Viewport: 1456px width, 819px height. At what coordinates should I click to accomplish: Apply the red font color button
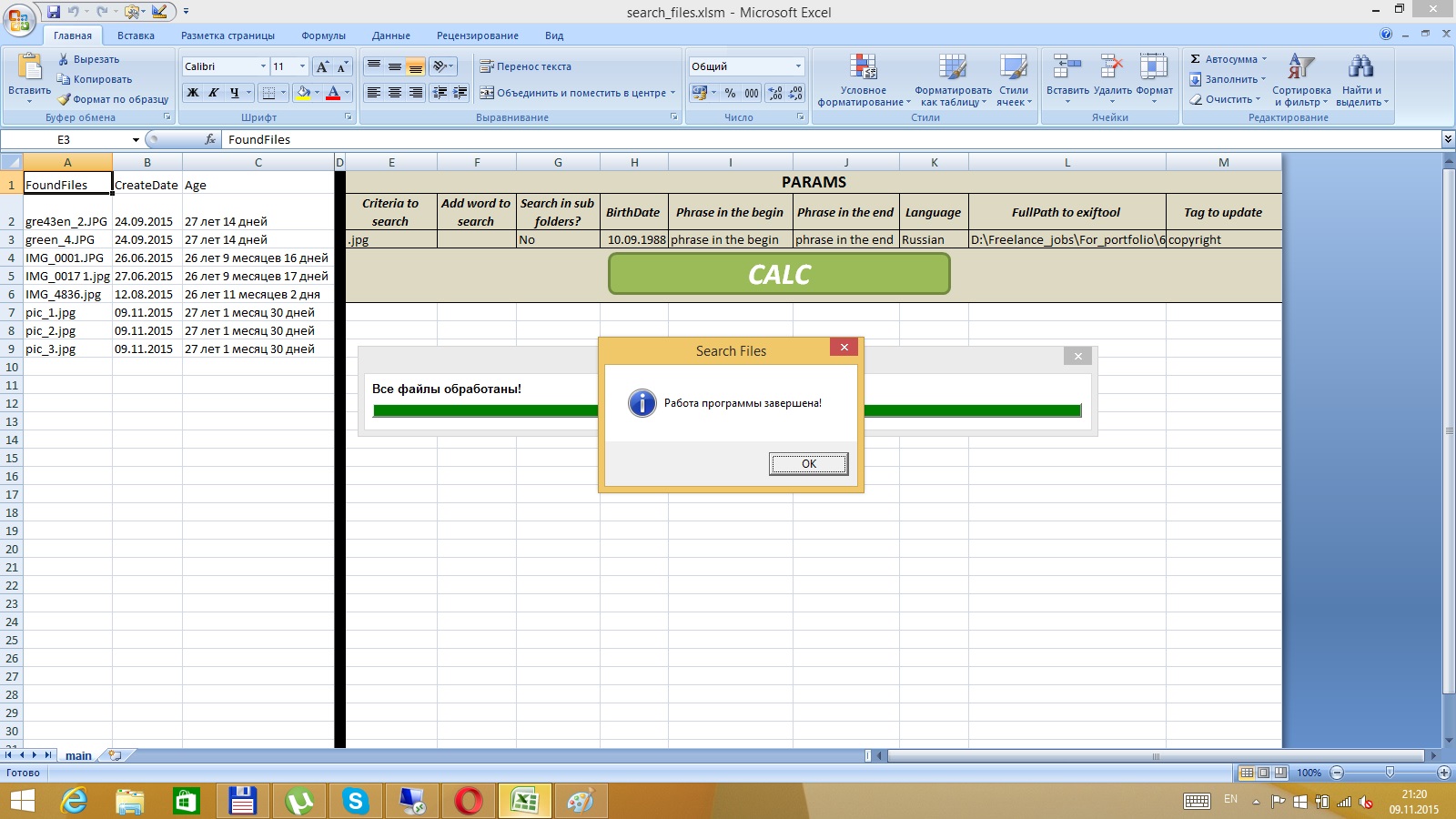click(x=333, y=93)
